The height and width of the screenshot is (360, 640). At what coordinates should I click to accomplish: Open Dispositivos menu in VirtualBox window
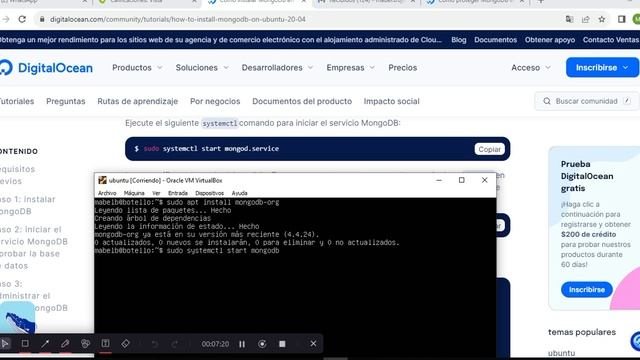tap(209, 193)
